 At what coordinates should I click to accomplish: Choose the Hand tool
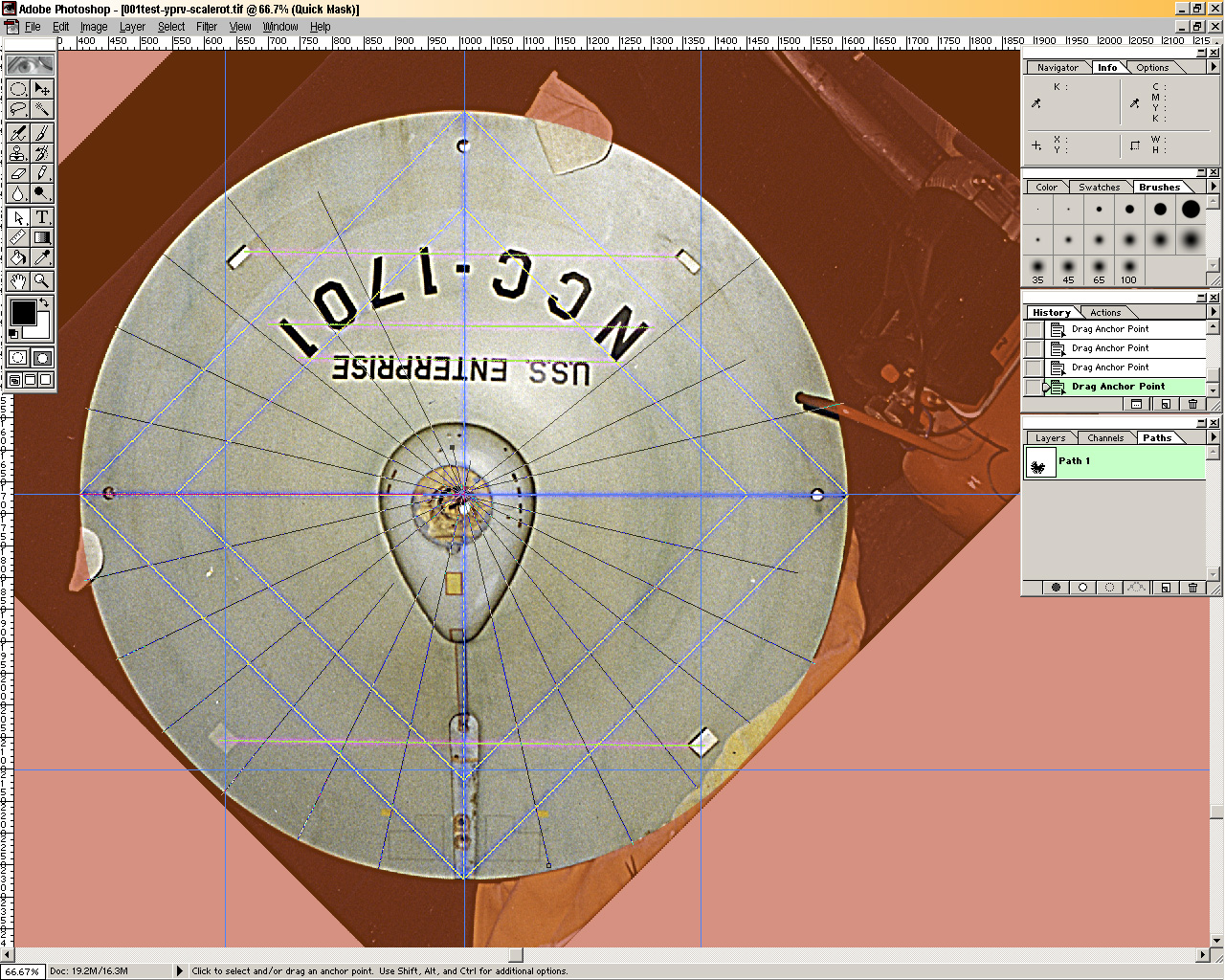pos(18,280)
